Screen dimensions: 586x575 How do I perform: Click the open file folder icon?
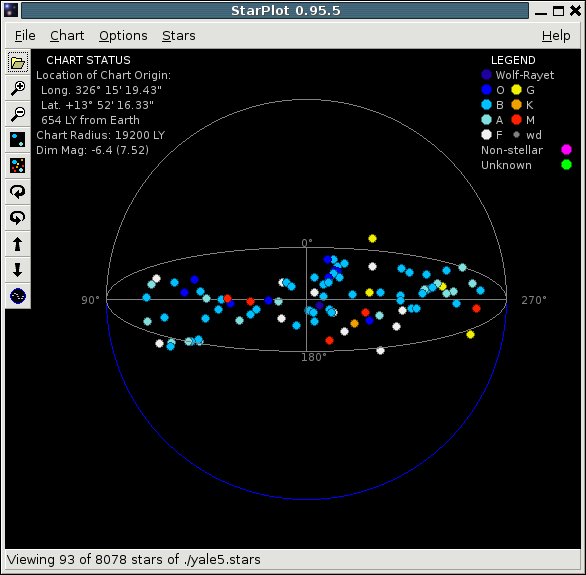click(18, 62)
